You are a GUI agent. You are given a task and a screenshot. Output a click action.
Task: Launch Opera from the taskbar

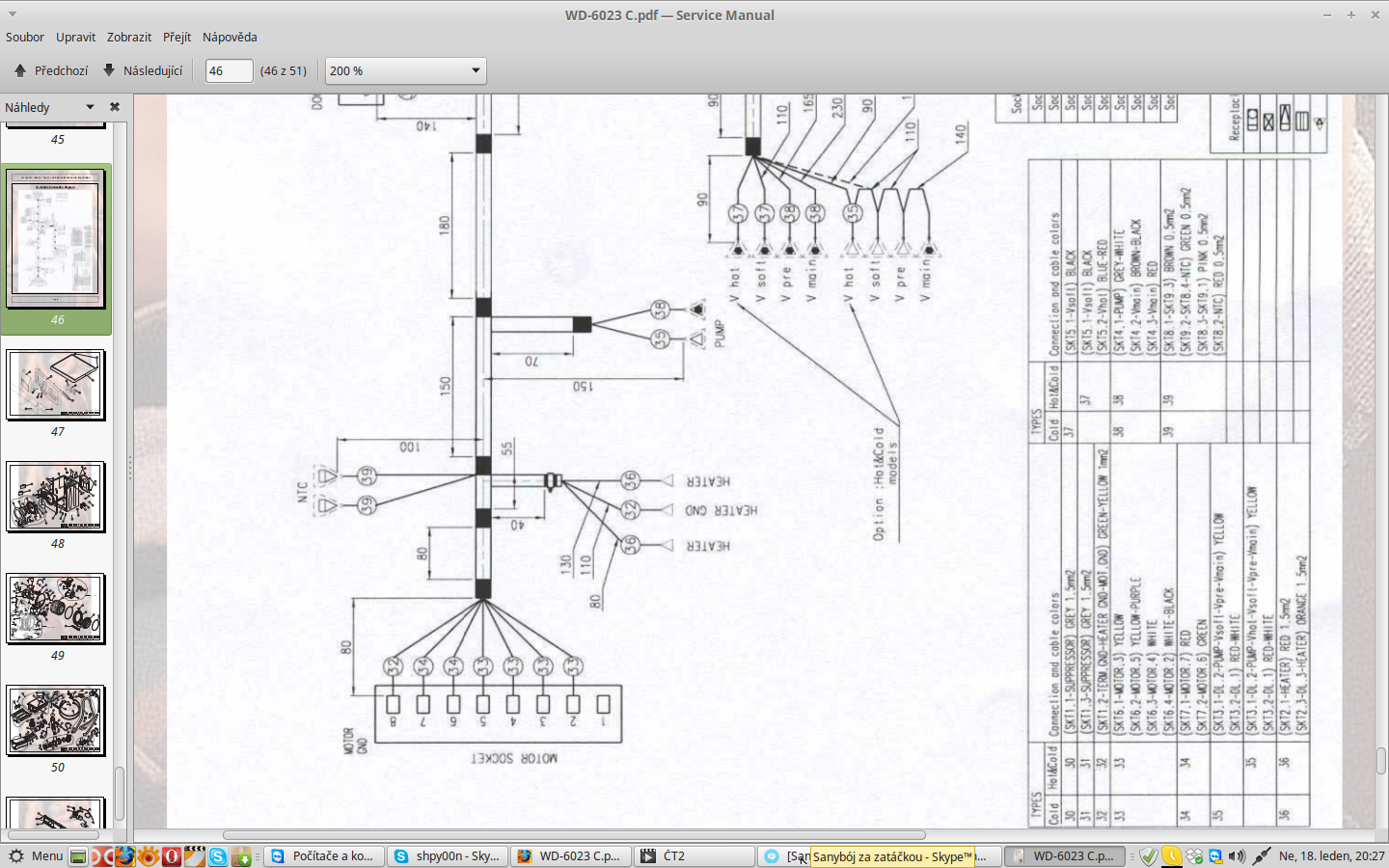pos(172,856)
